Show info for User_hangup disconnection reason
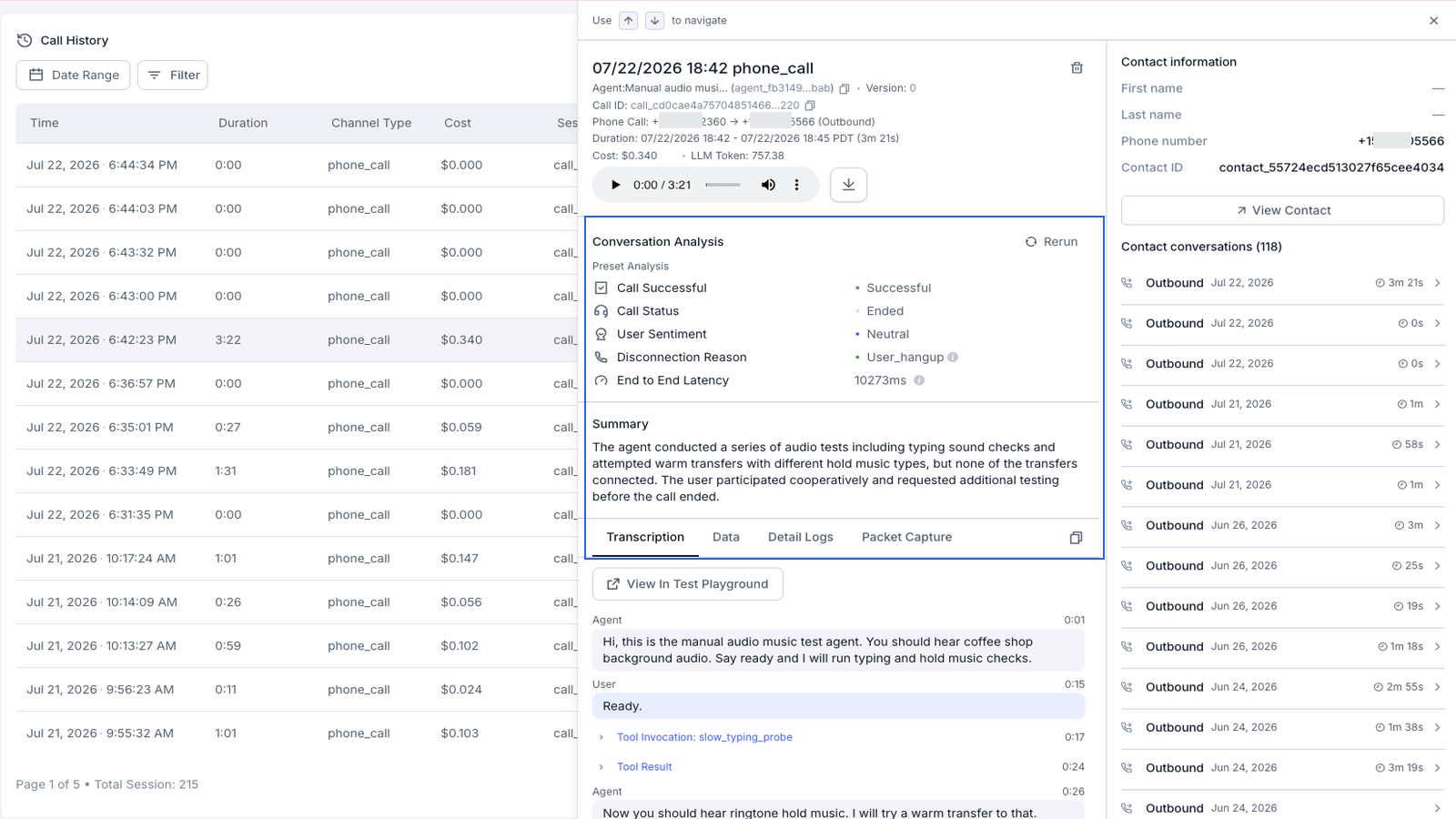Image resolution: width=1456 pixels, height=819 pixels. 953,358
